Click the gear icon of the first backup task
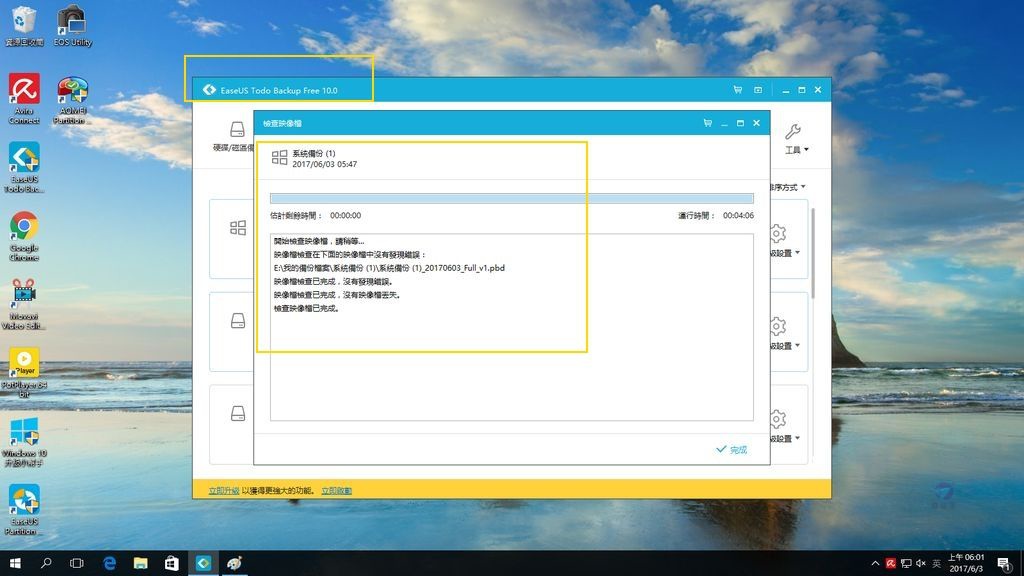 click(x=777, y=233)
